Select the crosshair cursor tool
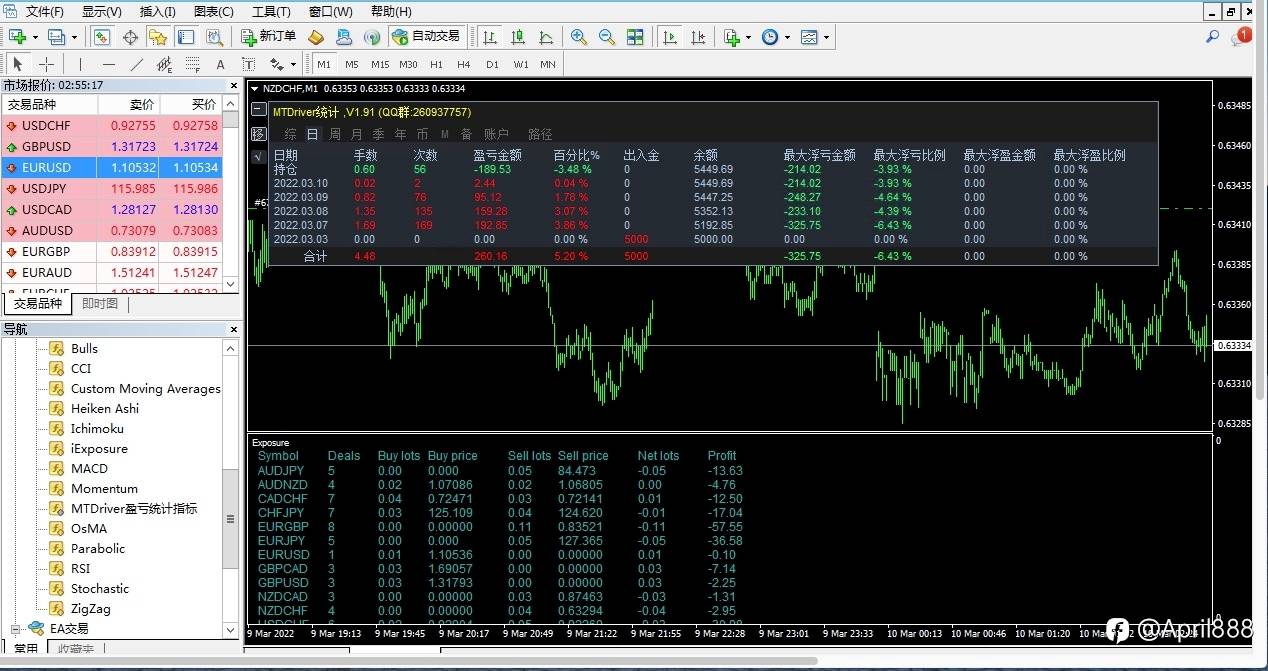This screenshot has width=1268, height=671. [46, 65]
